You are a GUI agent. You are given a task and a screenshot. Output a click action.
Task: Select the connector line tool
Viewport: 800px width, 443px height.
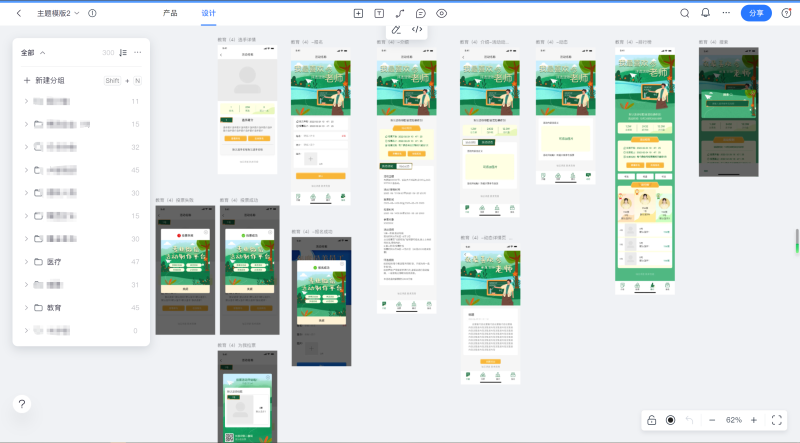(400, 13)
